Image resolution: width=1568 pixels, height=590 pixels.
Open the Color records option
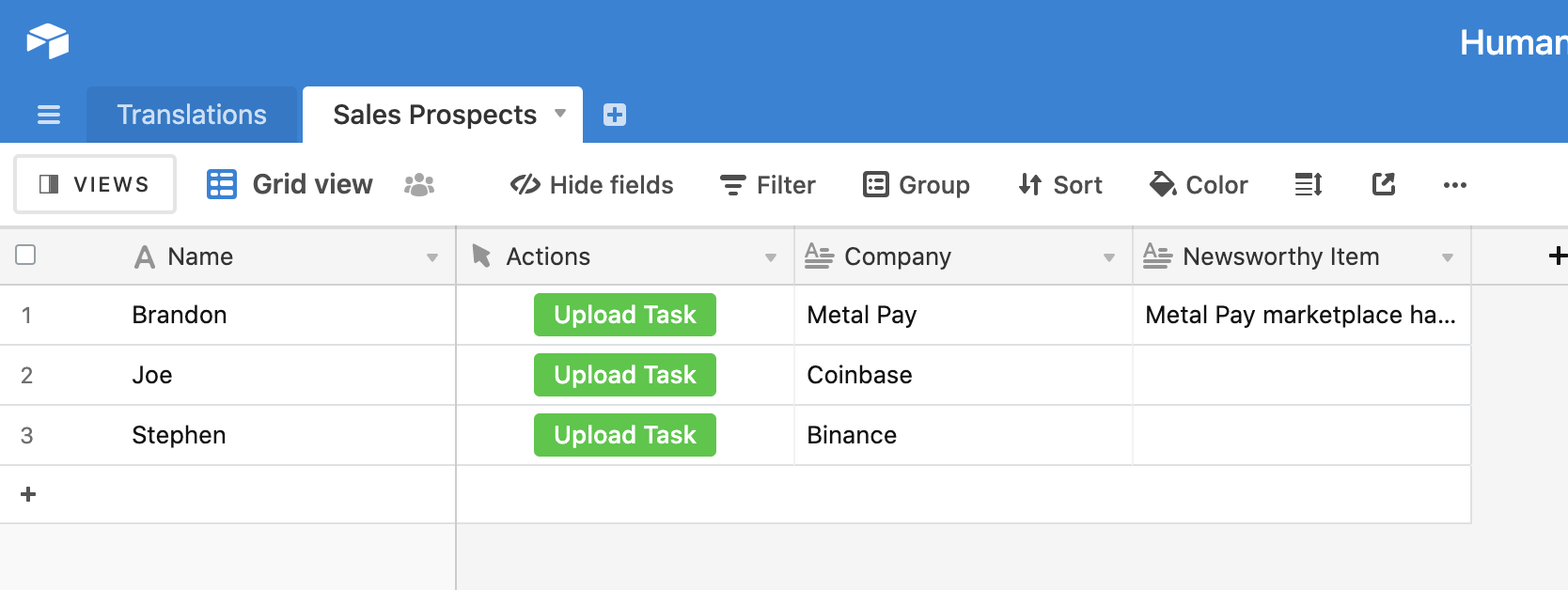1200,185
